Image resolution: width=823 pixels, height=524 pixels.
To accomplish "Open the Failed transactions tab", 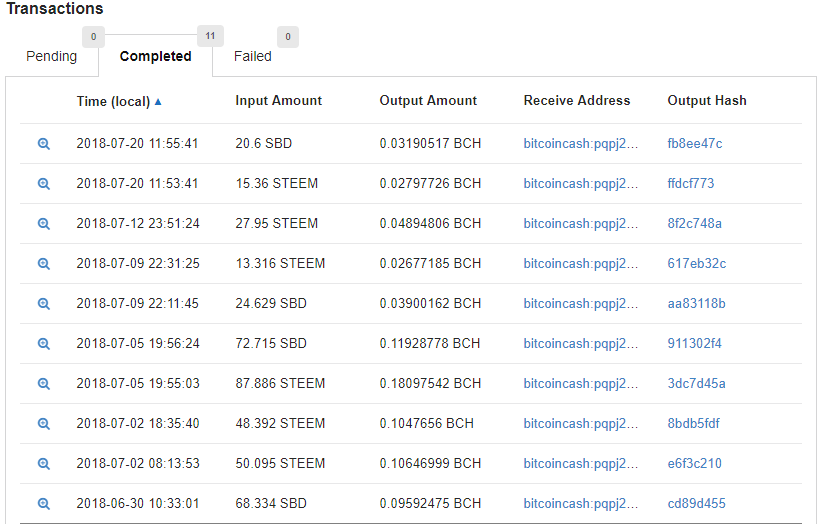I will (252, 56).
